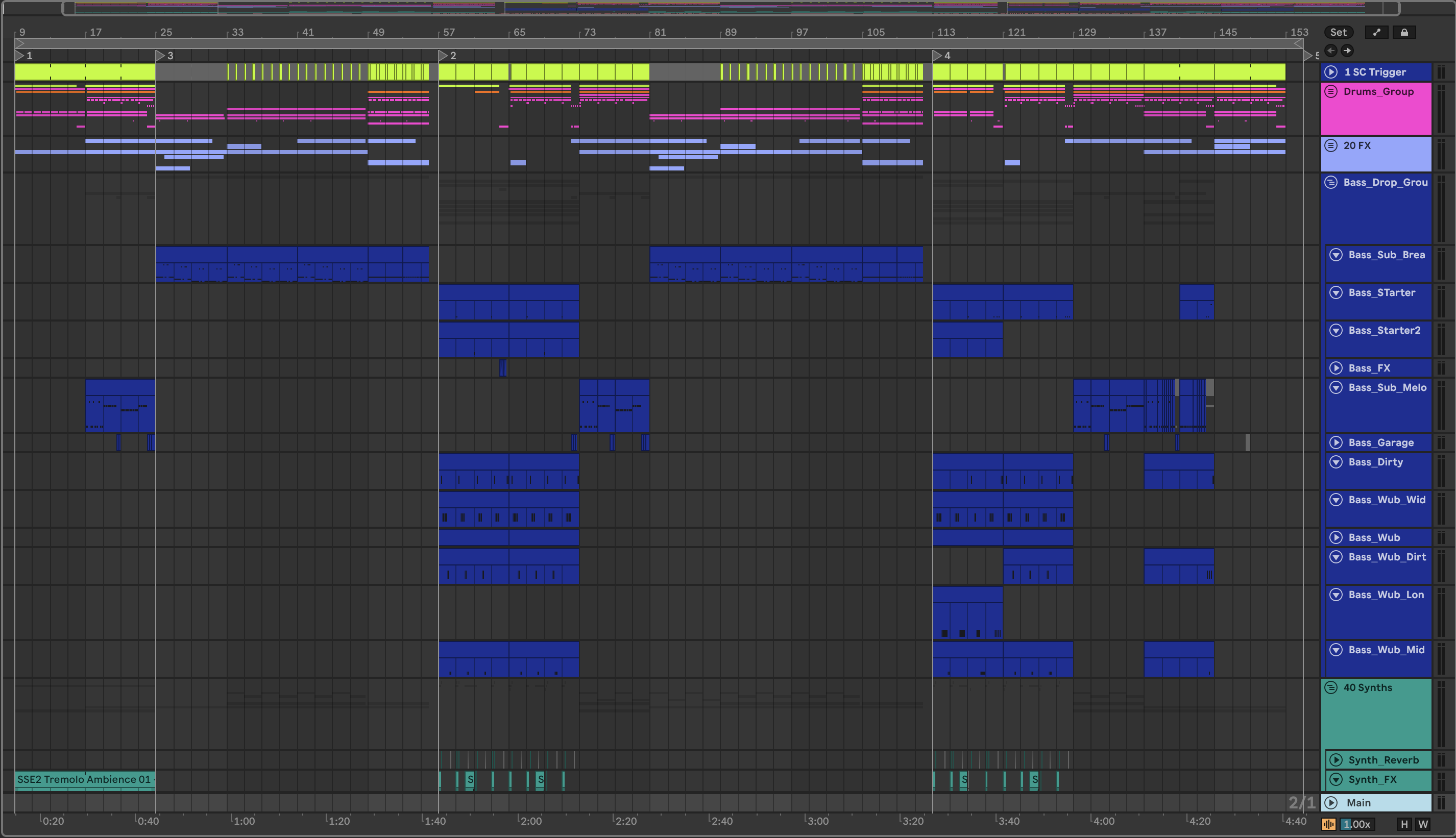The image size is (1456, 838).
Task: Click locator 2 marker in timeline
Action: [x=443, y=56]
